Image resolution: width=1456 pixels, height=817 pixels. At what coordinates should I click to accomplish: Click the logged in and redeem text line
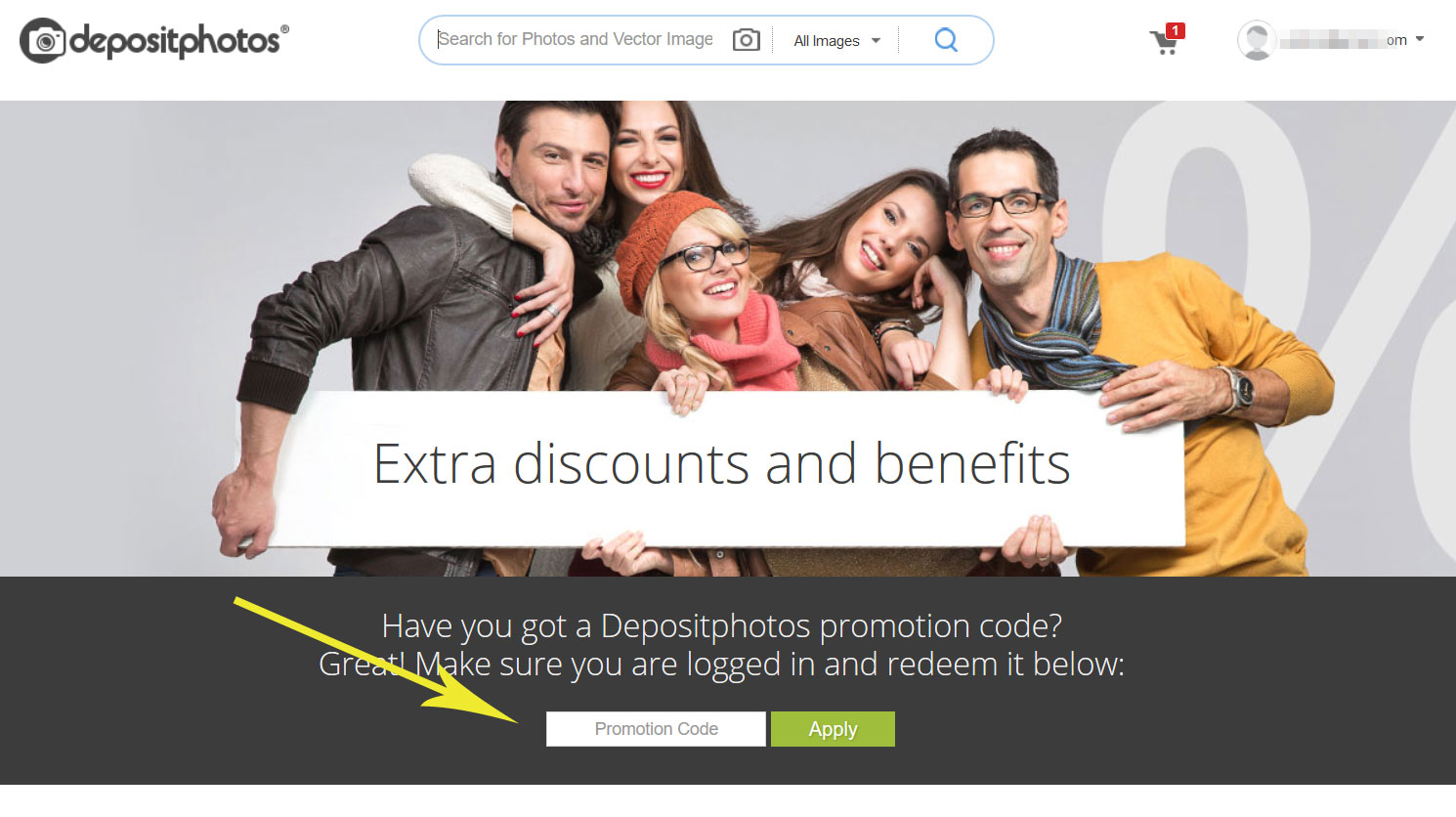721,665
